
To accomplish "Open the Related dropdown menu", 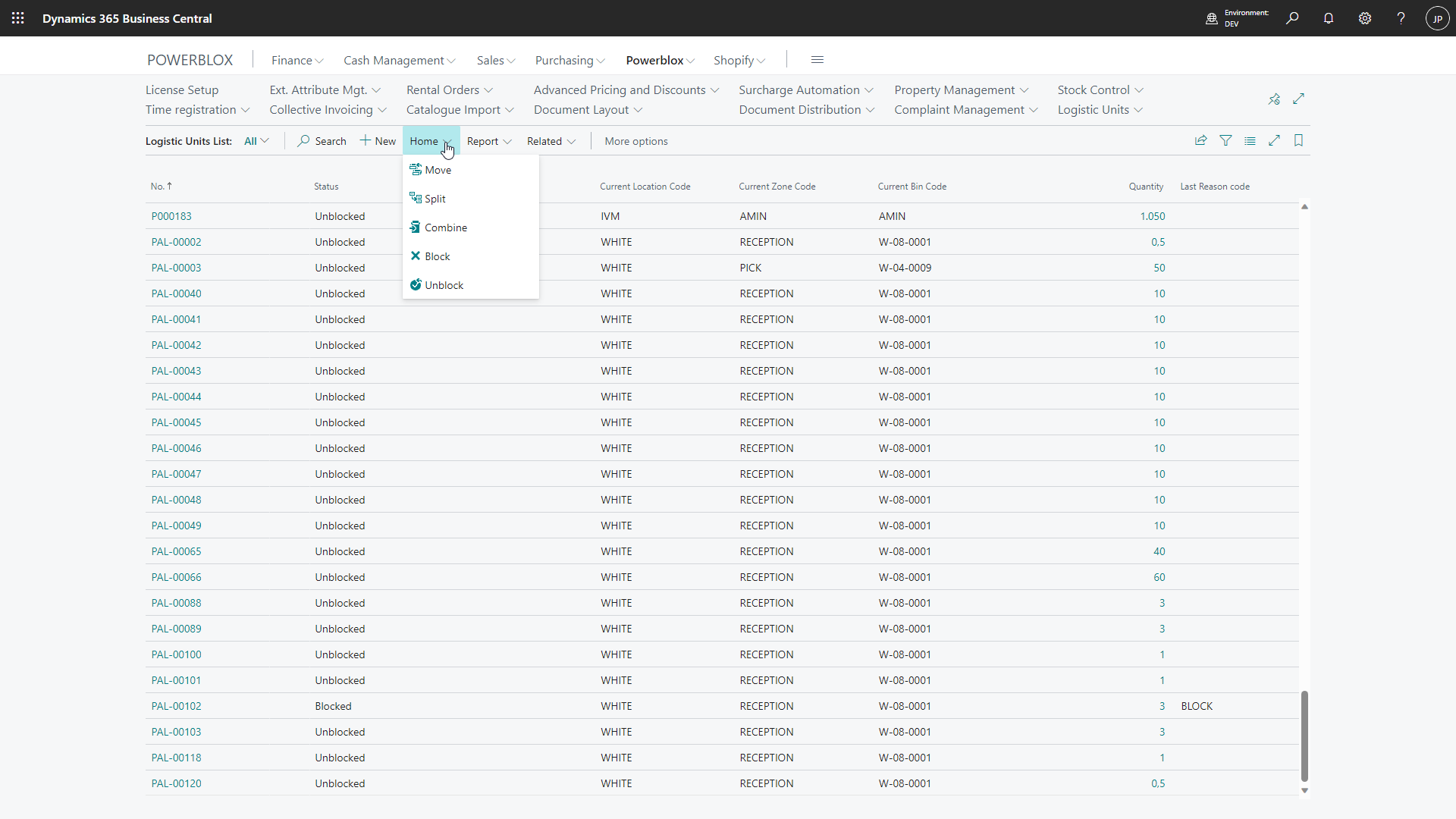I will [551, 141].
